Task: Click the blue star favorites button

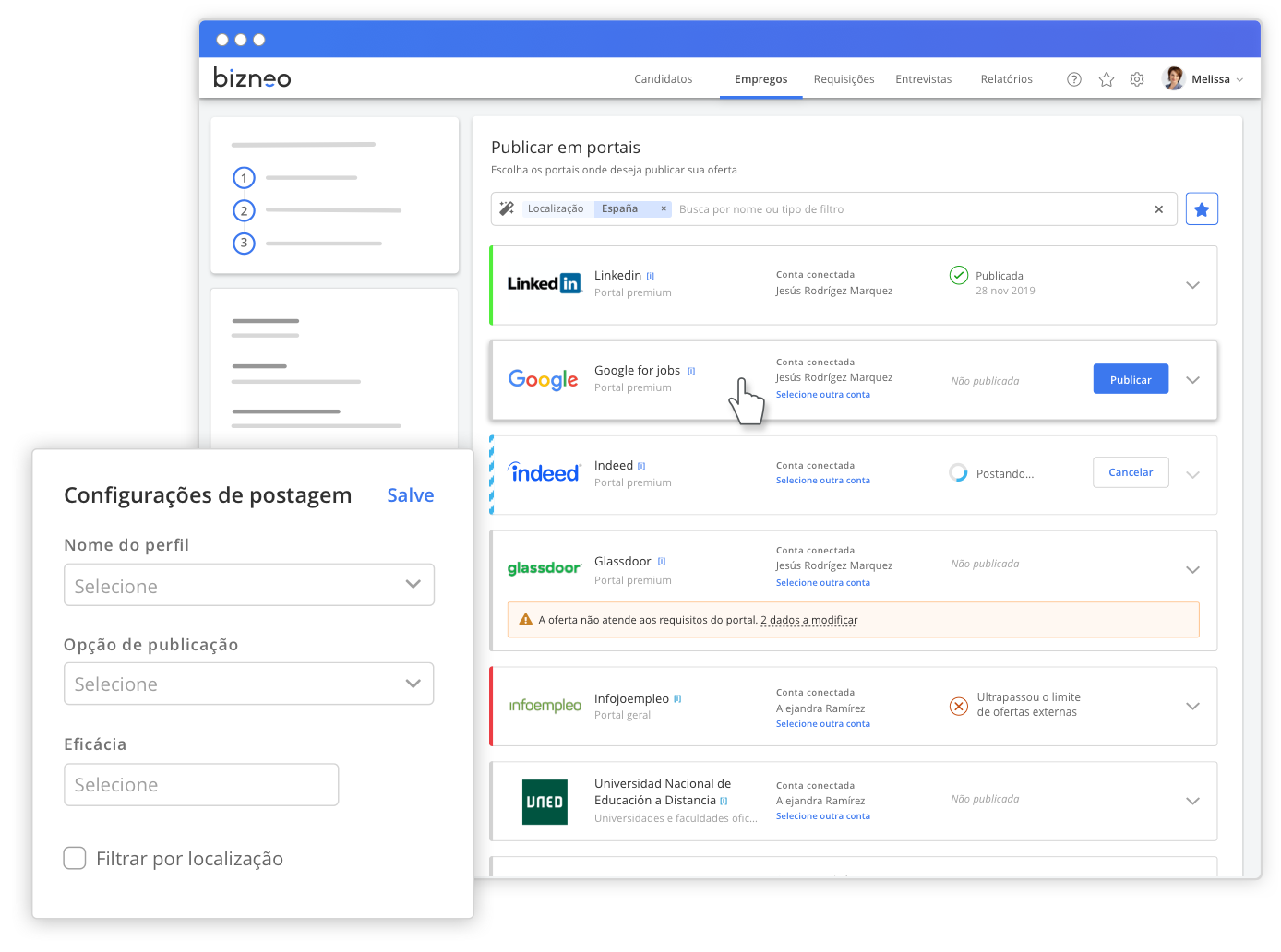Action: [x=1202, y=209]
